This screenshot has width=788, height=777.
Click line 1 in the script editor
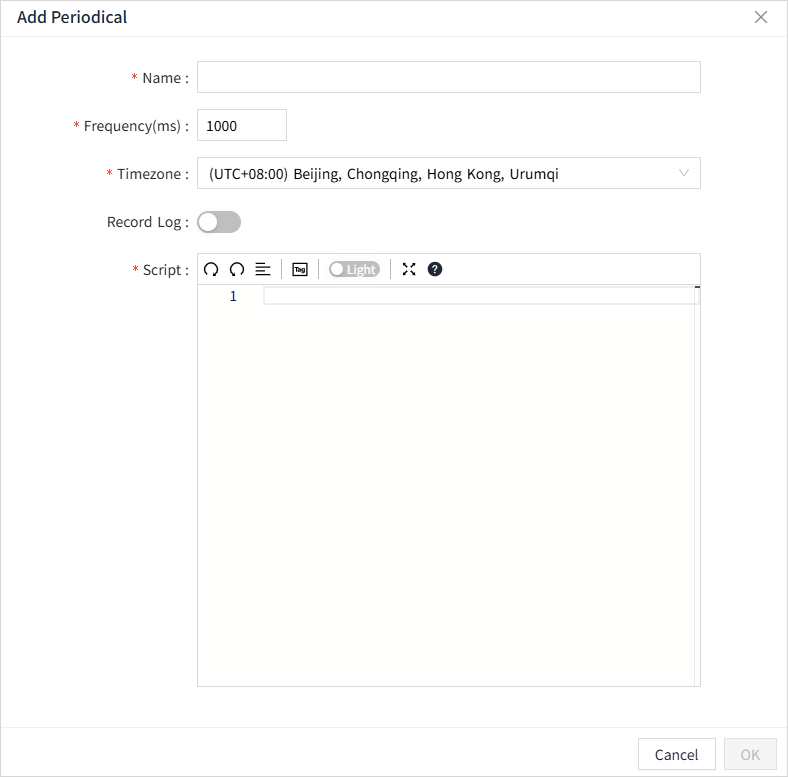pyautogui.click(x=480, y=296)
